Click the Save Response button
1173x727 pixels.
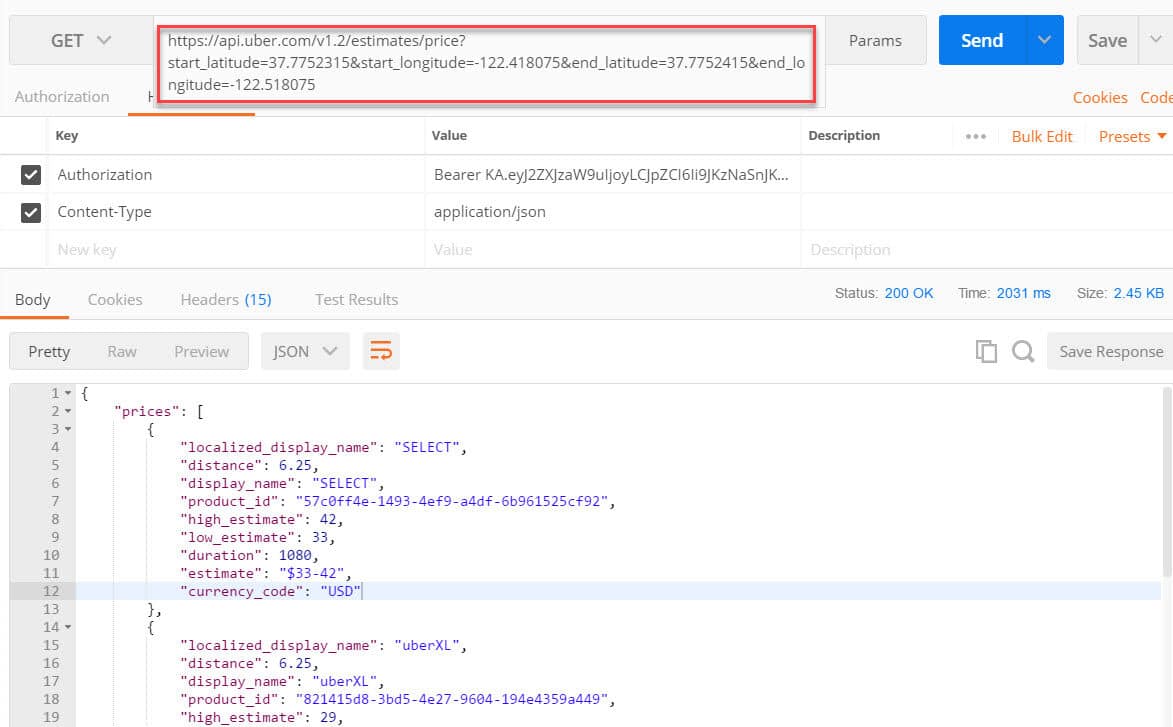(x=1110, y=351)
